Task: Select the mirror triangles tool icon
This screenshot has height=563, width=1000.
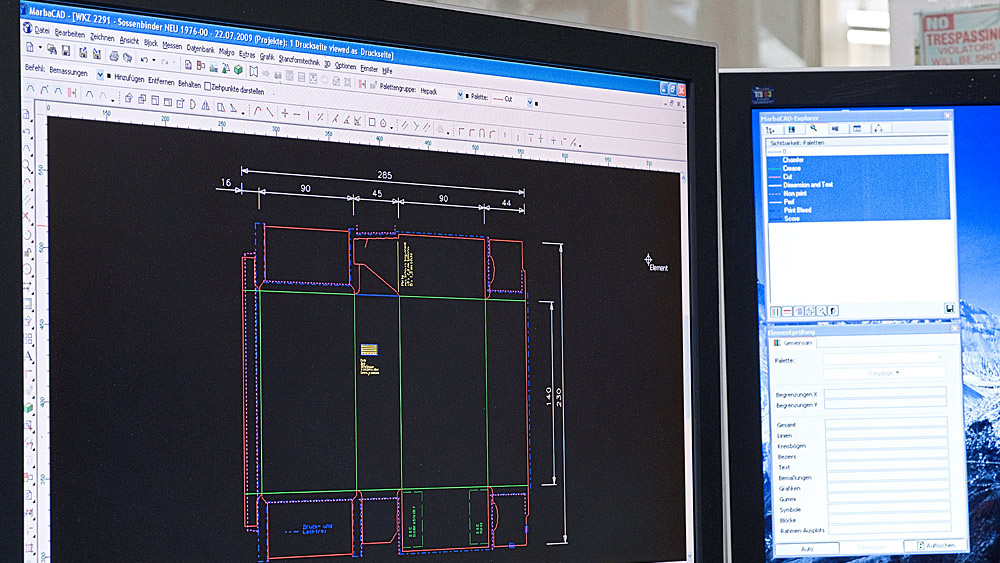Action: coord(206,106)
